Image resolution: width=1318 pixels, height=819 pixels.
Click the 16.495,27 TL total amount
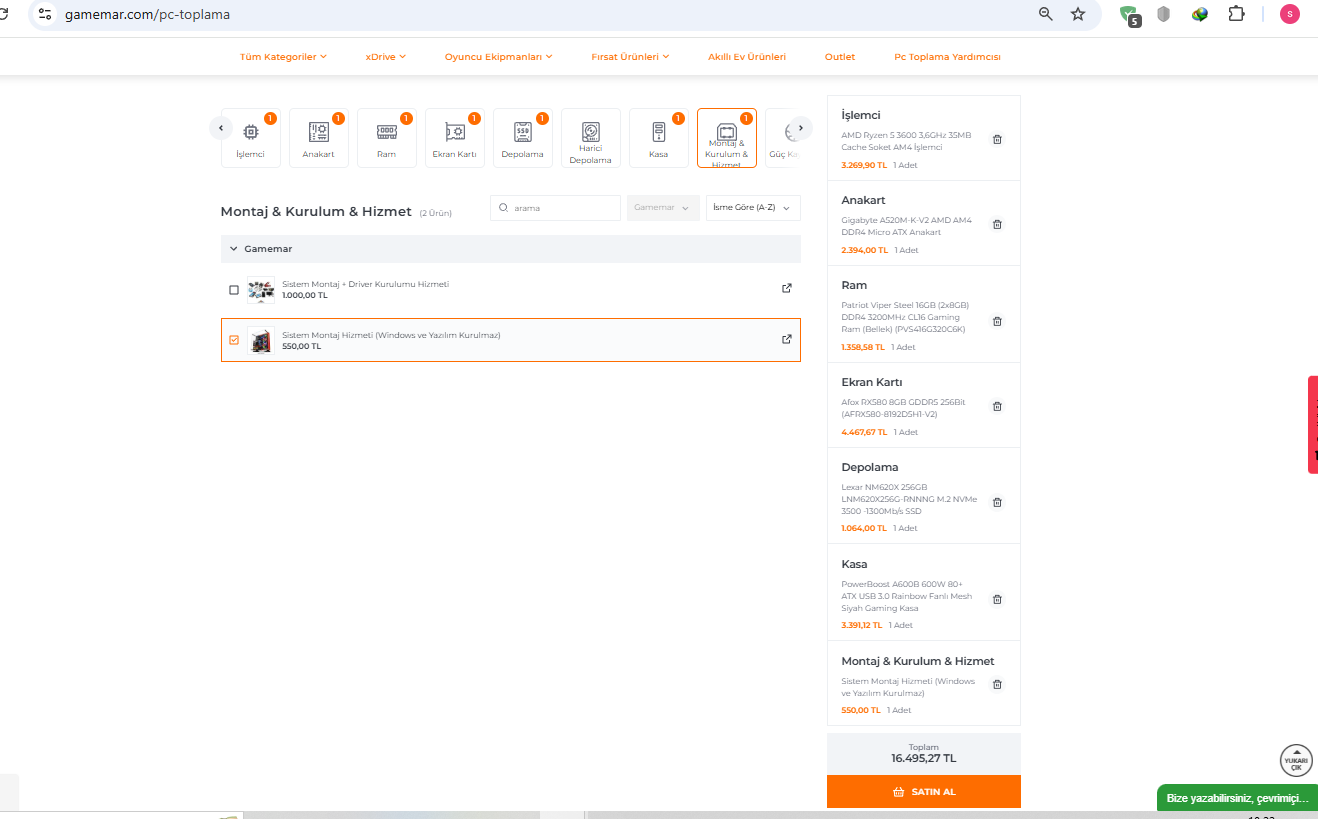pos(924,758)
